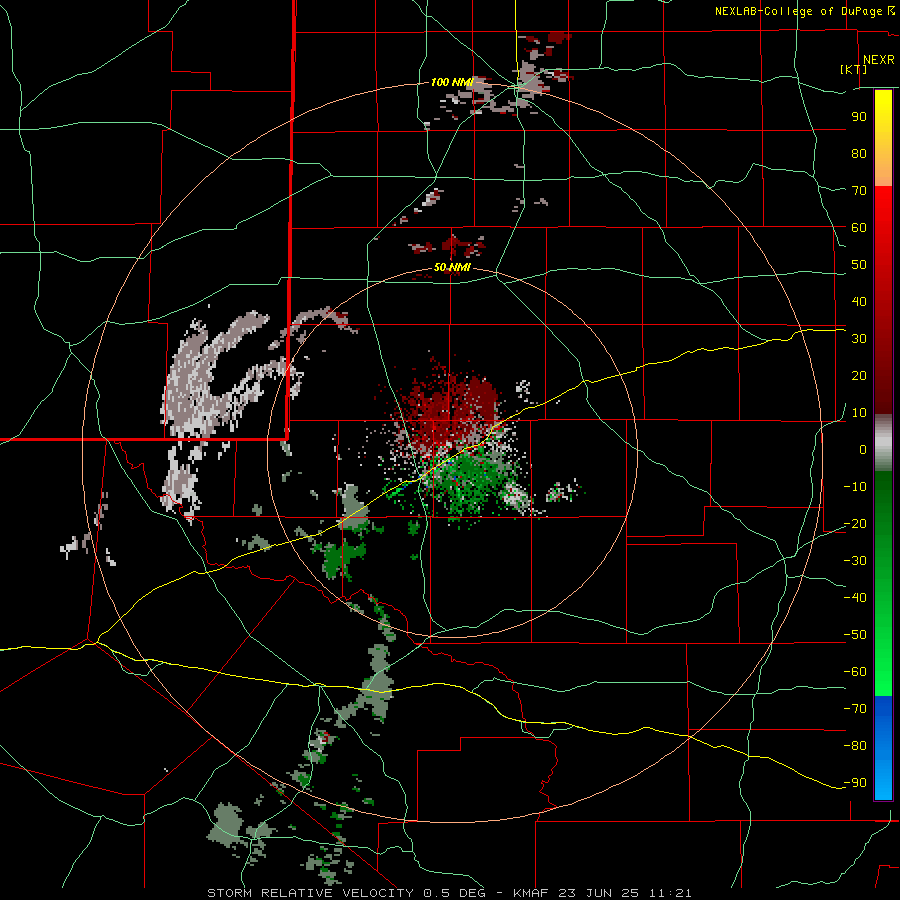900x900 pixels.
Task: Click the storm relative velocity caption at bottom
Action: coord(449,893)
